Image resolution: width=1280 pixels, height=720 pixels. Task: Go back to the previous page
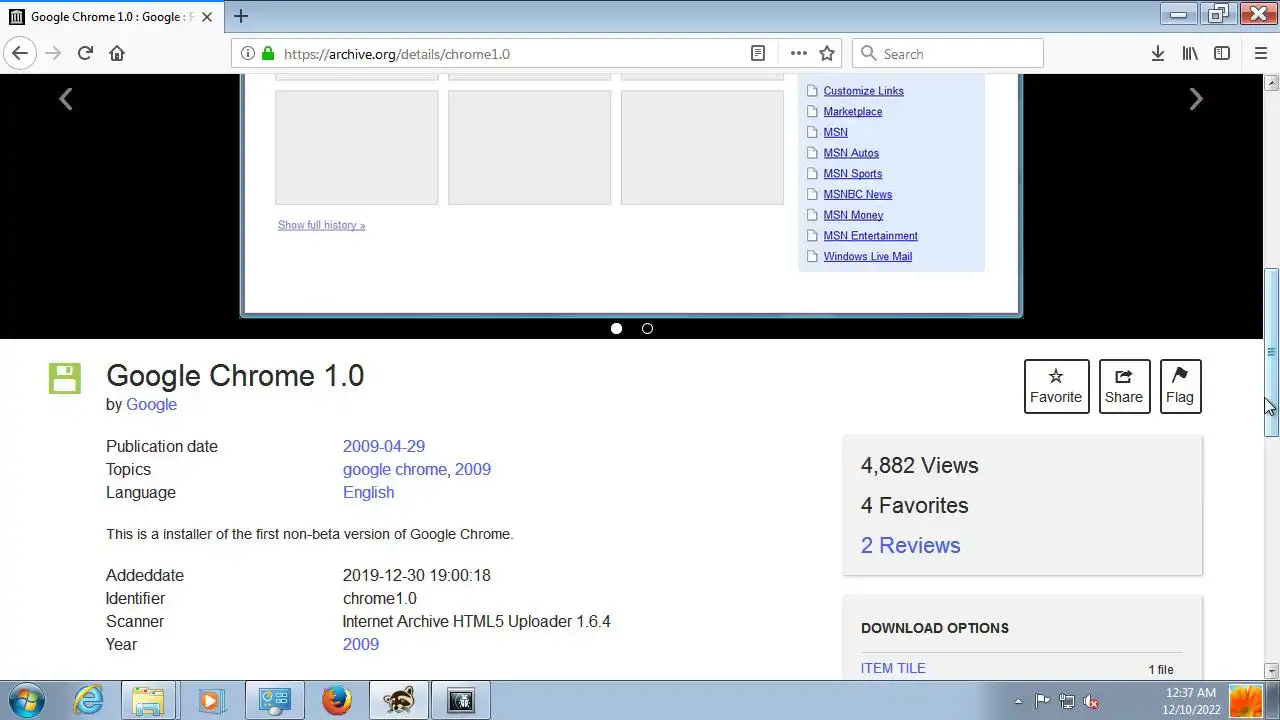click(20, 53)
